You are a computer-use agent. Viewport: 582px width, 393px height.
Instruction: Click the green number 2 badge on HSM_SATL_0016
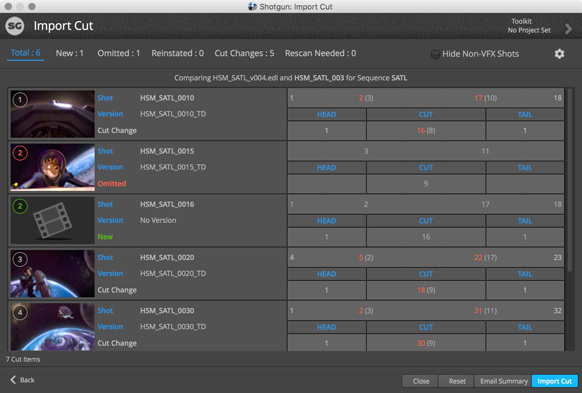pyautogui.click(x=20, y=206)
